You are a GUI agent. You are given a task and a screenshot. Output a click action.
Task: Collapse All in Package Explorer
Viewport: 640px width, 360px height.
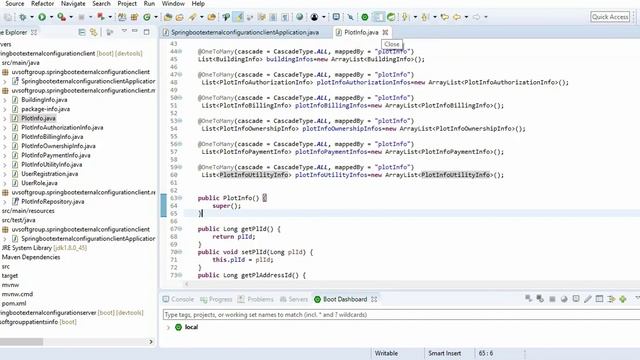point(82,32)
